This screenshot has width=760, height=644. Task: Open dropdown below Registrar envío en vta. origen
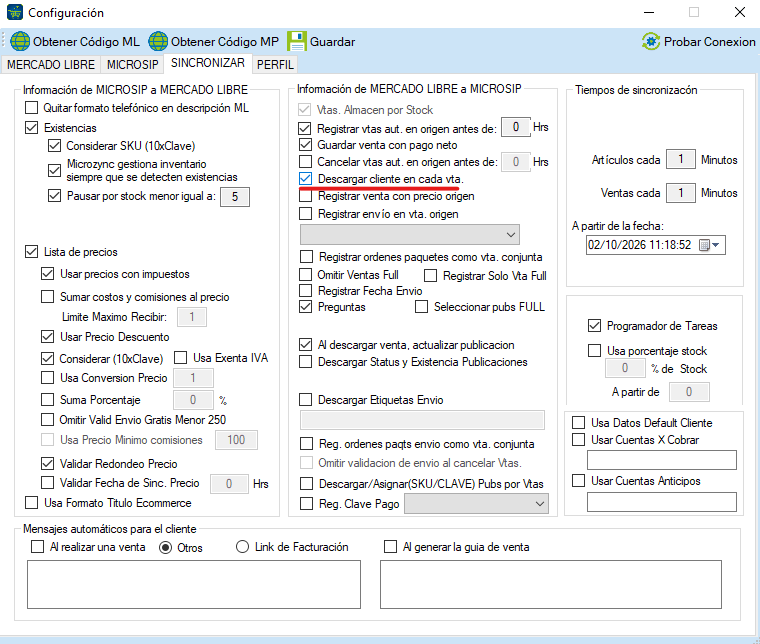tap(410, 235)
